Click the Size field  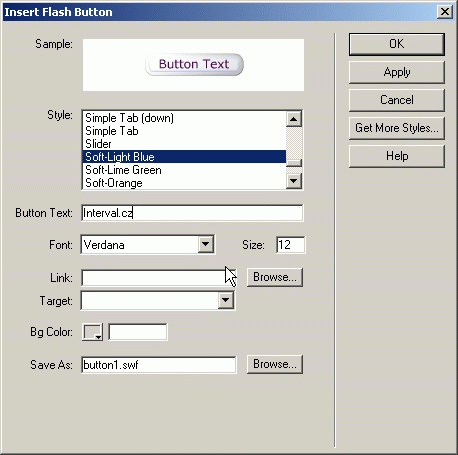(290, 245)
